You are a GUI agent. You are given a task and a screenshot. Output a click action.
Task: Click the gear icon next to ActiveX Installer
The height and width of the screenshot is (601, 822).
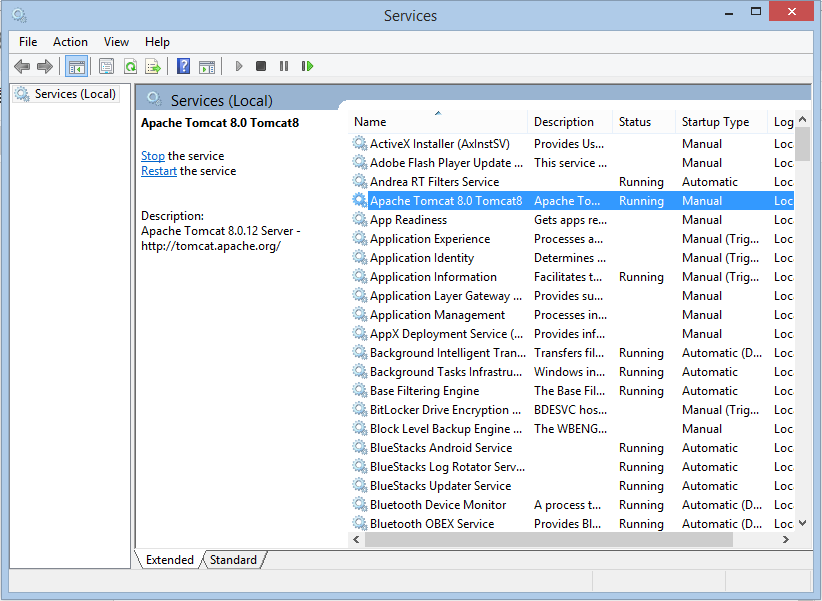coord(360,143)
